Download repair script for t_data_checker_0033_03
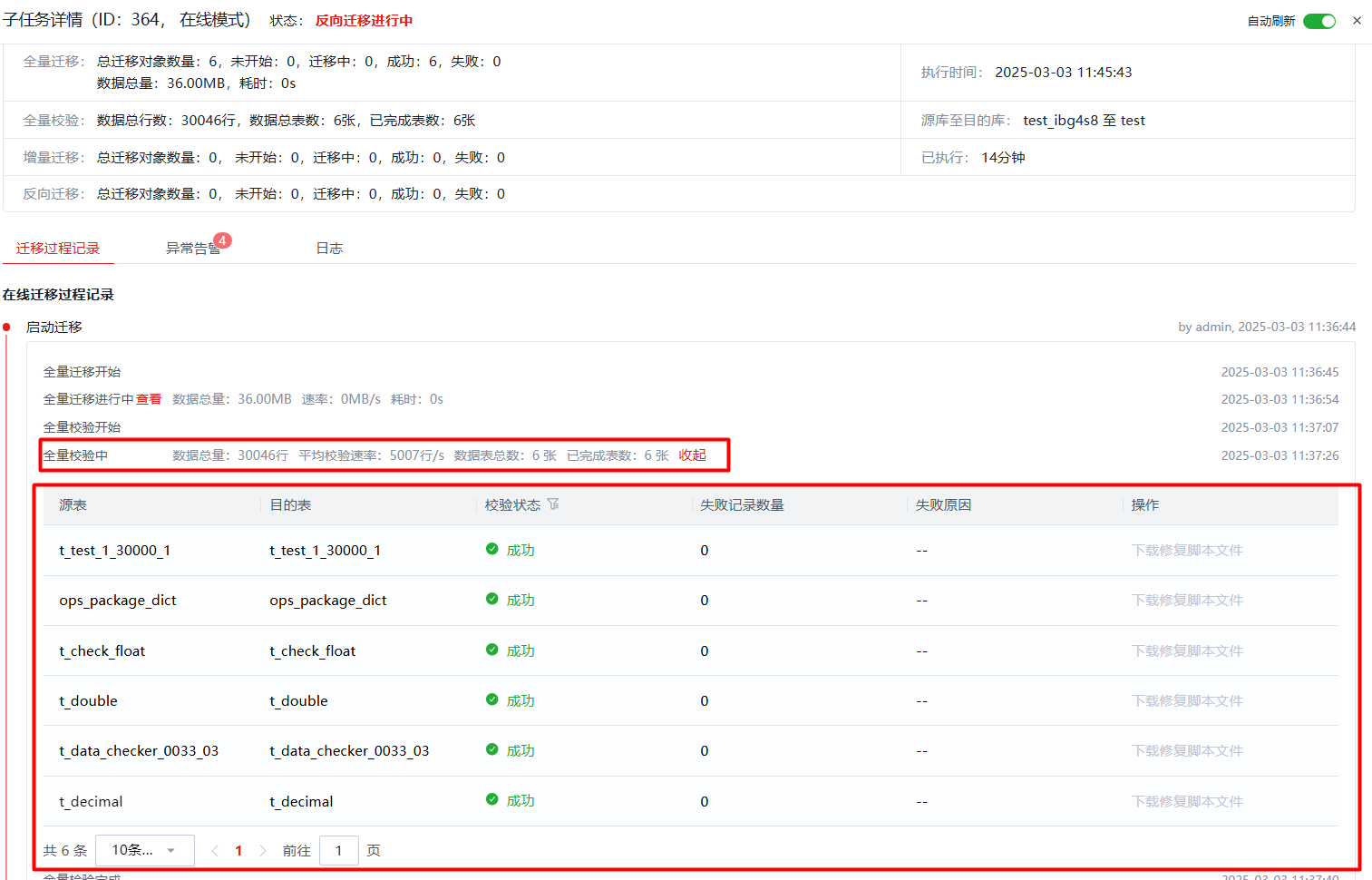Viewport: 1372px width, 880px height. pos(1186,750)
